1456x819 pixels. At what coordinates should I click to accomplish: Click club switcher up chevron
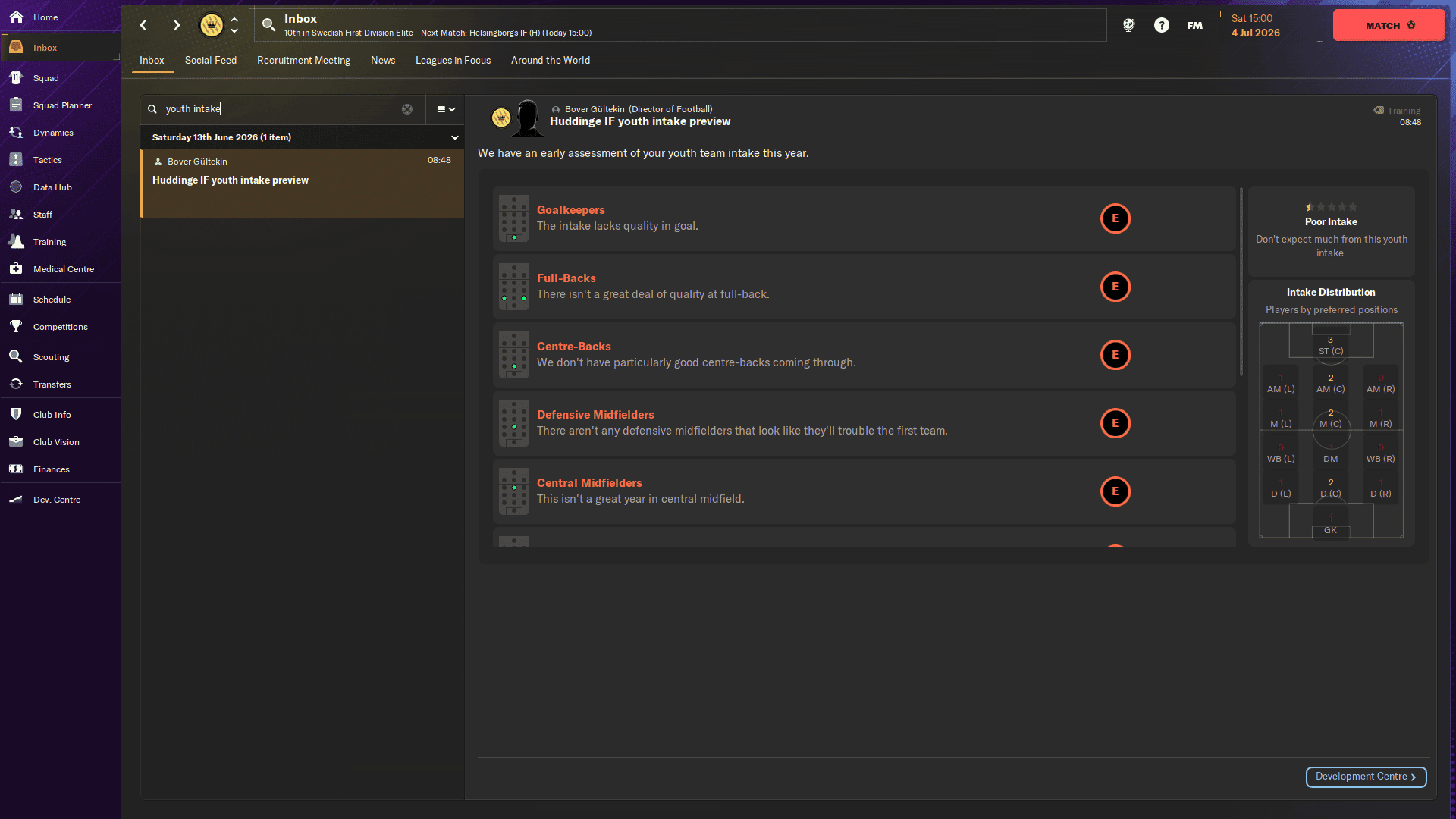coord(234,19)
